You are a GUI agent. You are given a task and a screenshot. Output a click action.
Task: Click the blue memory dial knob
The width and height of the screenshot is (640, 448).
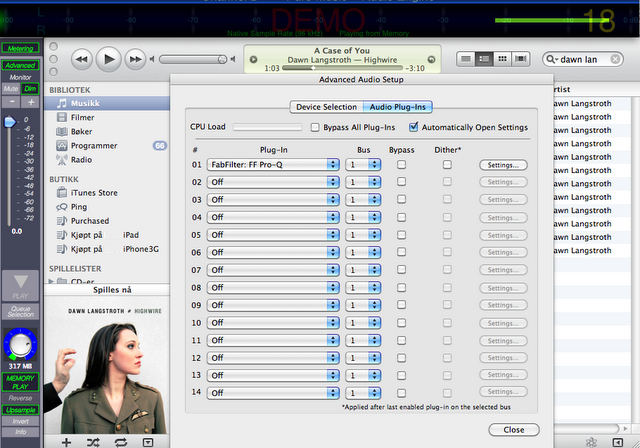coord(20,344)
